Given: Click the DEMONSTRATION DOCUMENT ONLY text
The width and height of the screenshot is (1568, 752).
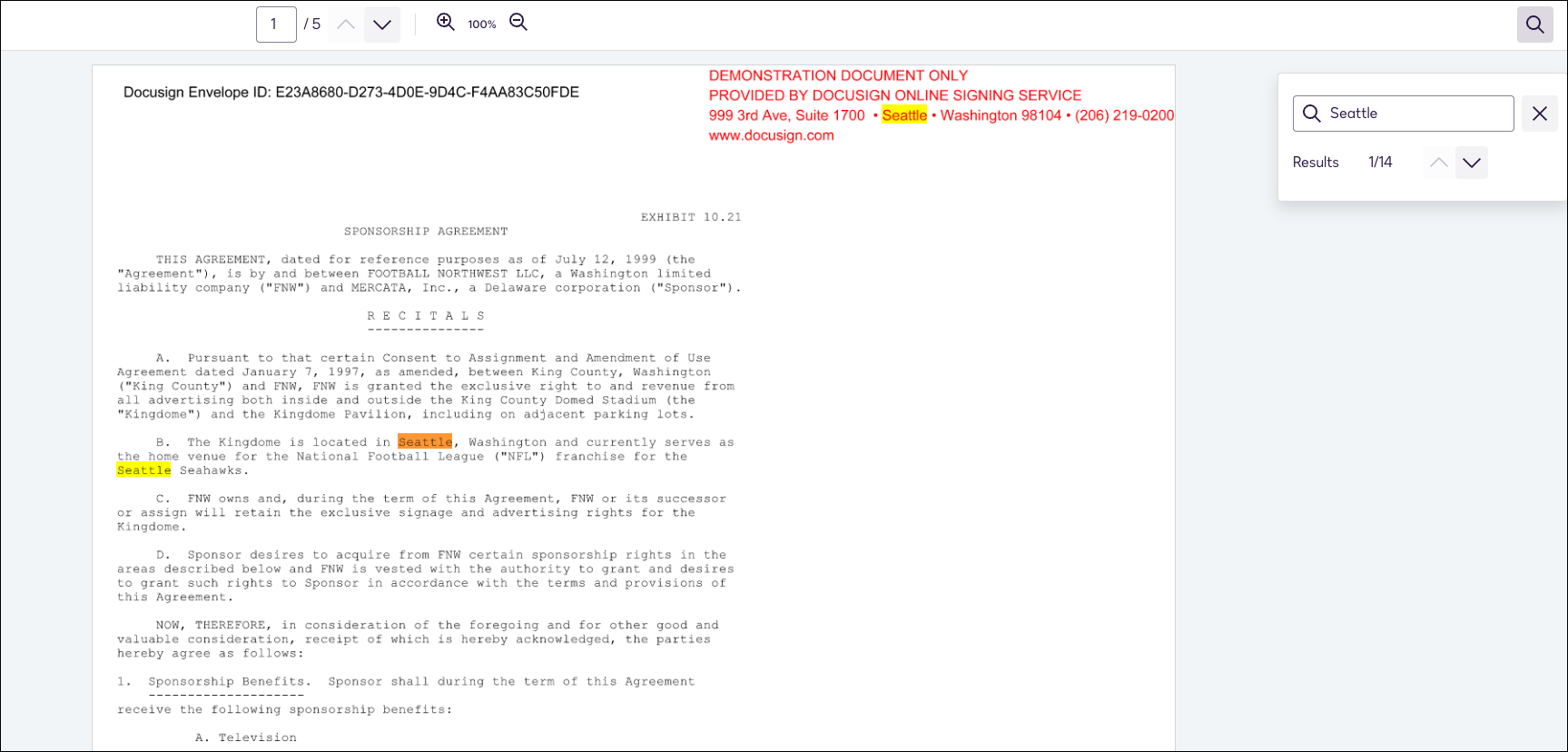Looking at the screenshot, I should [x=838, y=75].
